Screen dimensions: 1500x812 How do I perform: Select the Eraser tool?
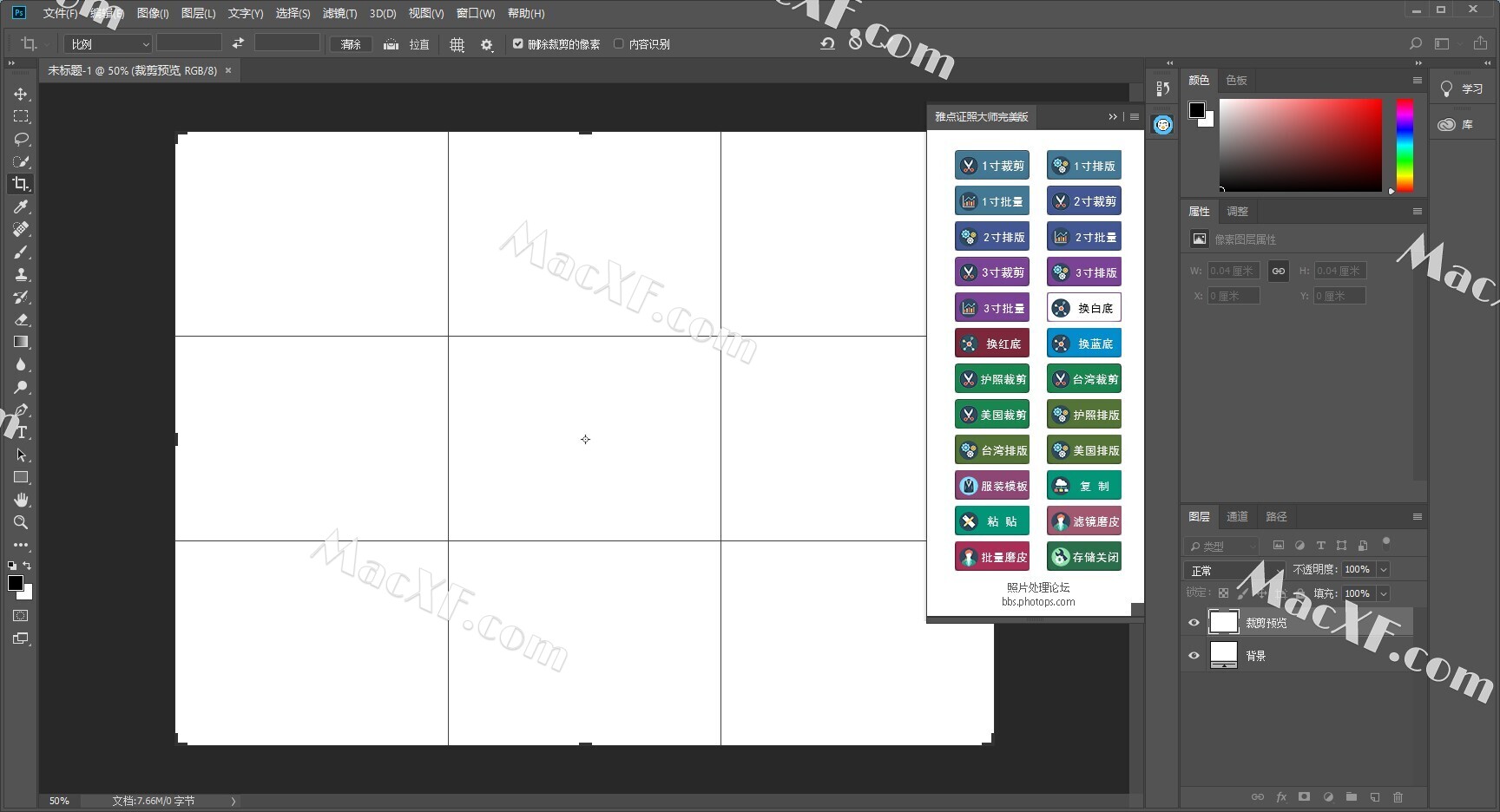click(21, 319)
